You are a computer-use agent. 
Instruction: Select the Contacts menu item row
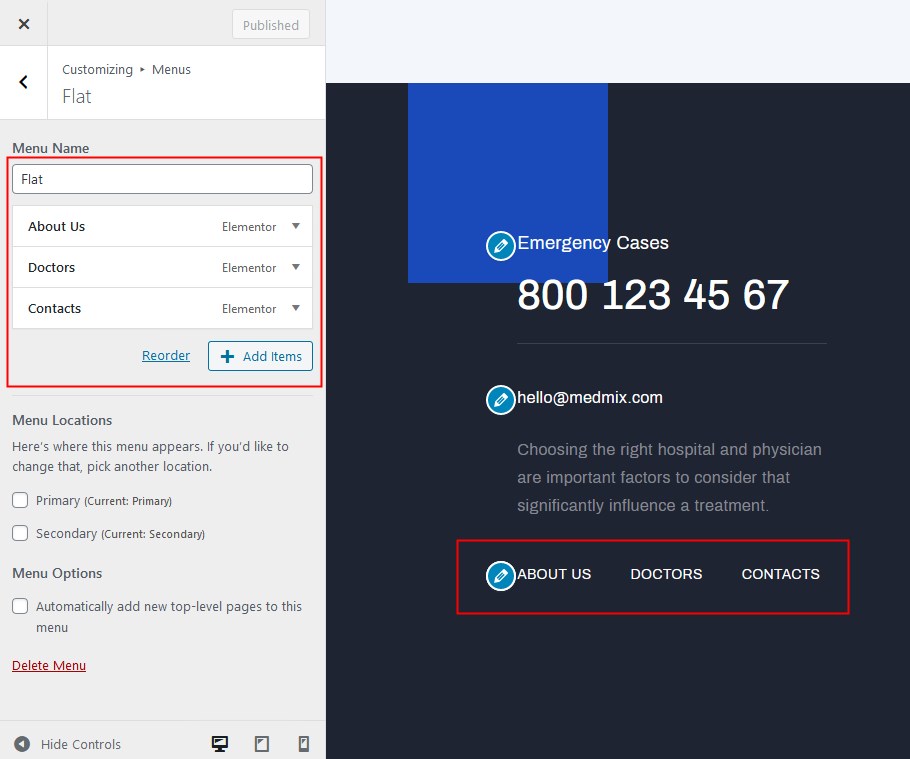pyautogui.click(x=162, y=309)
